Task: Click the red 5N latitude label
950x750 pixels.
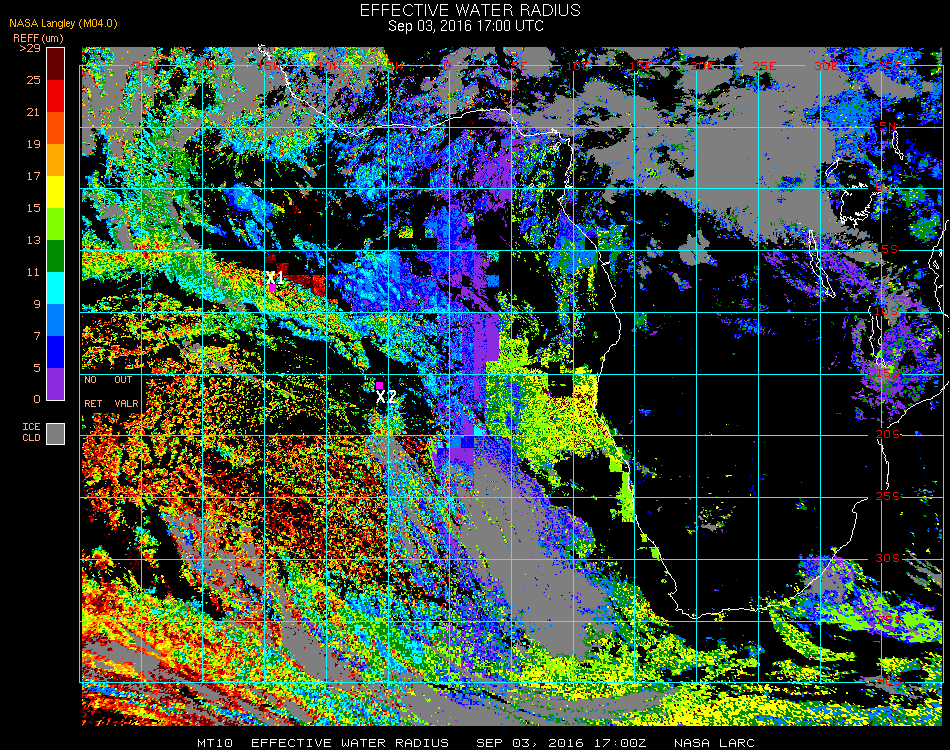Action: (x=888, y=126)
